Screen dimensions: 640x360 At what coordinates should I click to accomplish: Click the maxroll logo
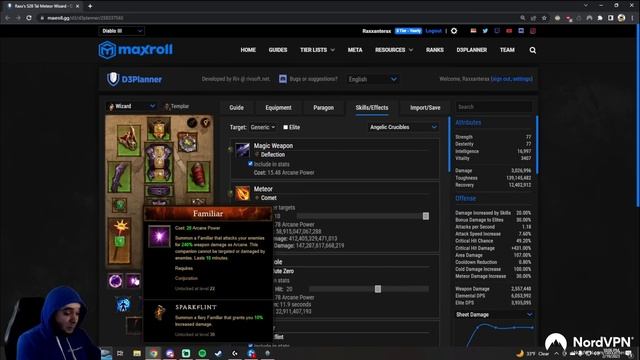tap(136, 50)
